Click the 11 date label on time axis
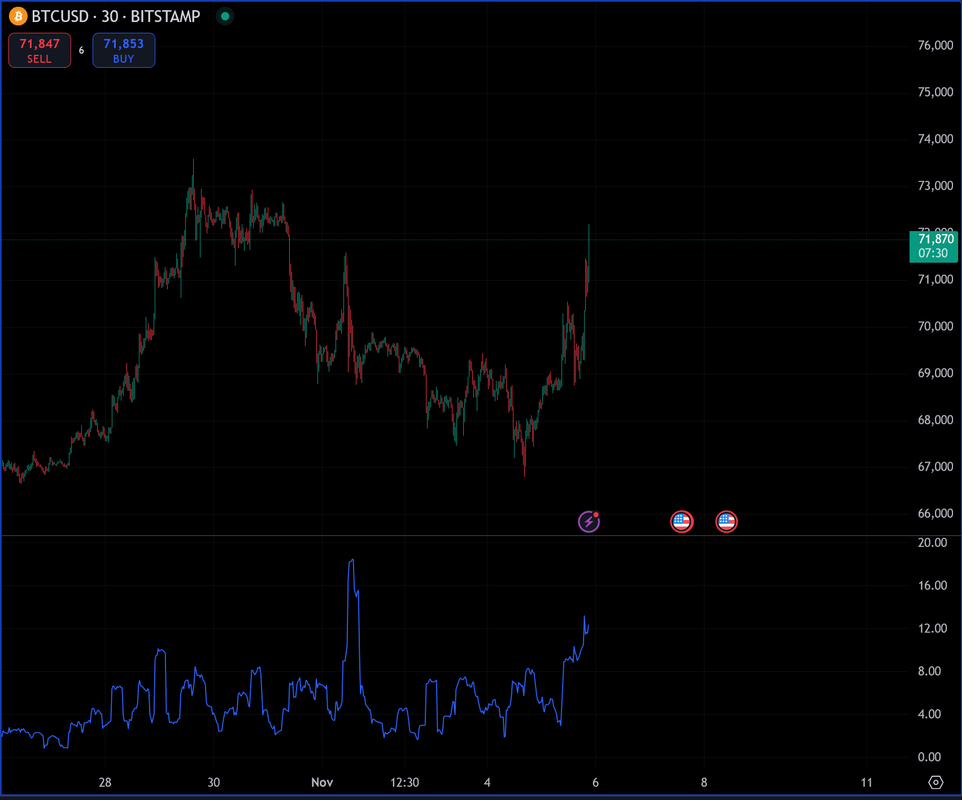The image size is (962, 800). (866, 782)
